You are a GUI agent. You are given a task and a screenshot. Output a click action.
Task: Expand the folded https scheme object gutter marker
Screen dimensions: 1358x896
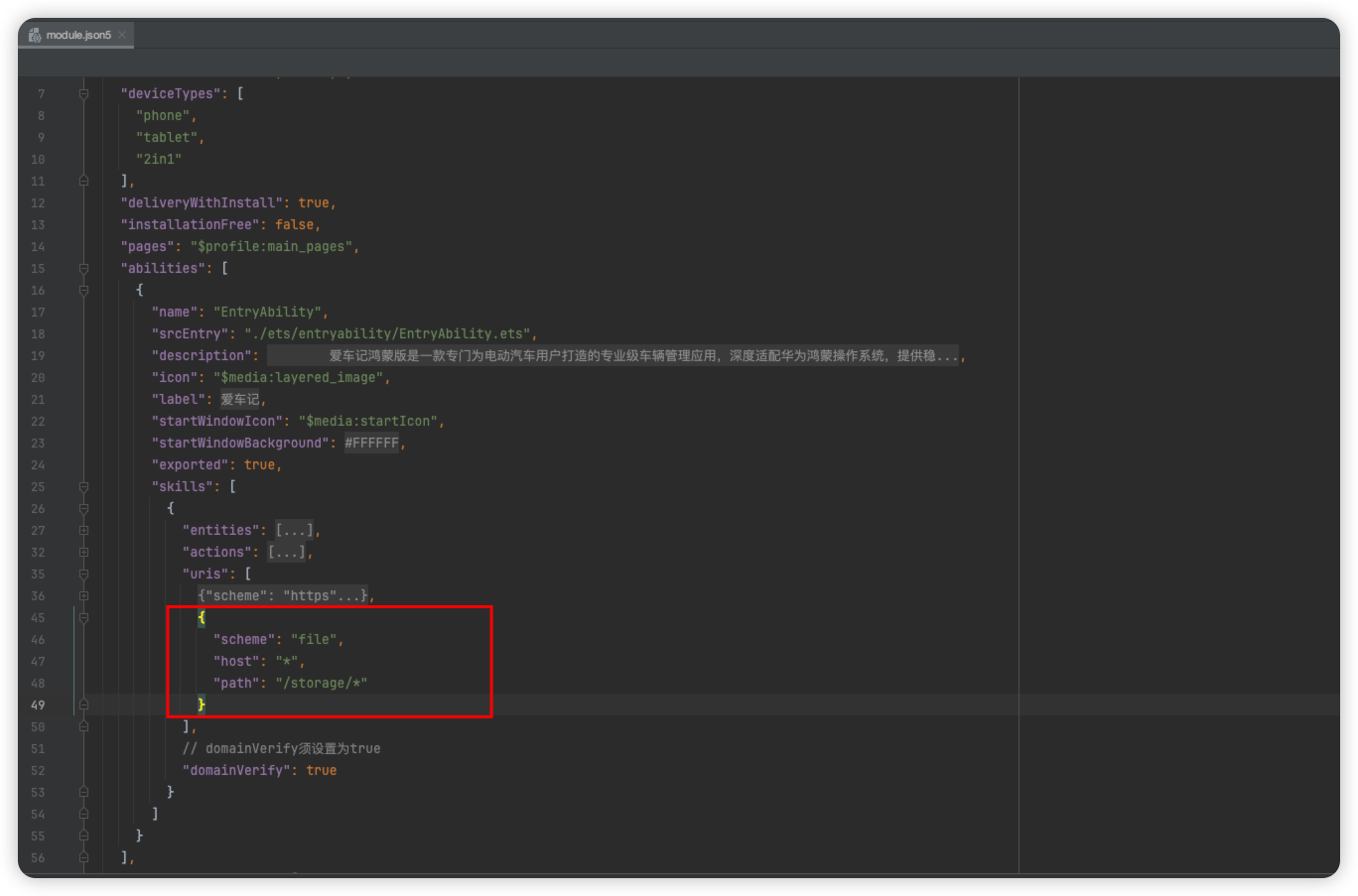83,595
